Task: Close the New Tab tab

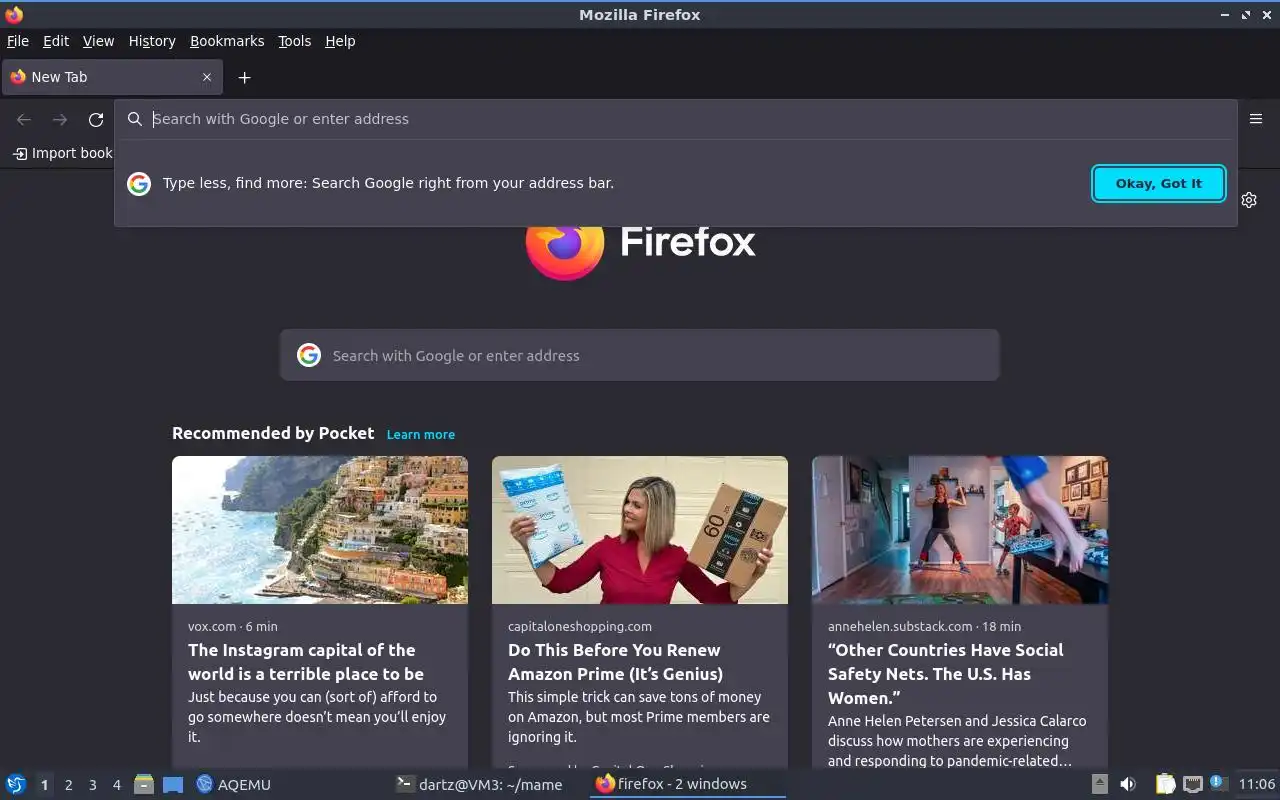Action: point(207,77)
